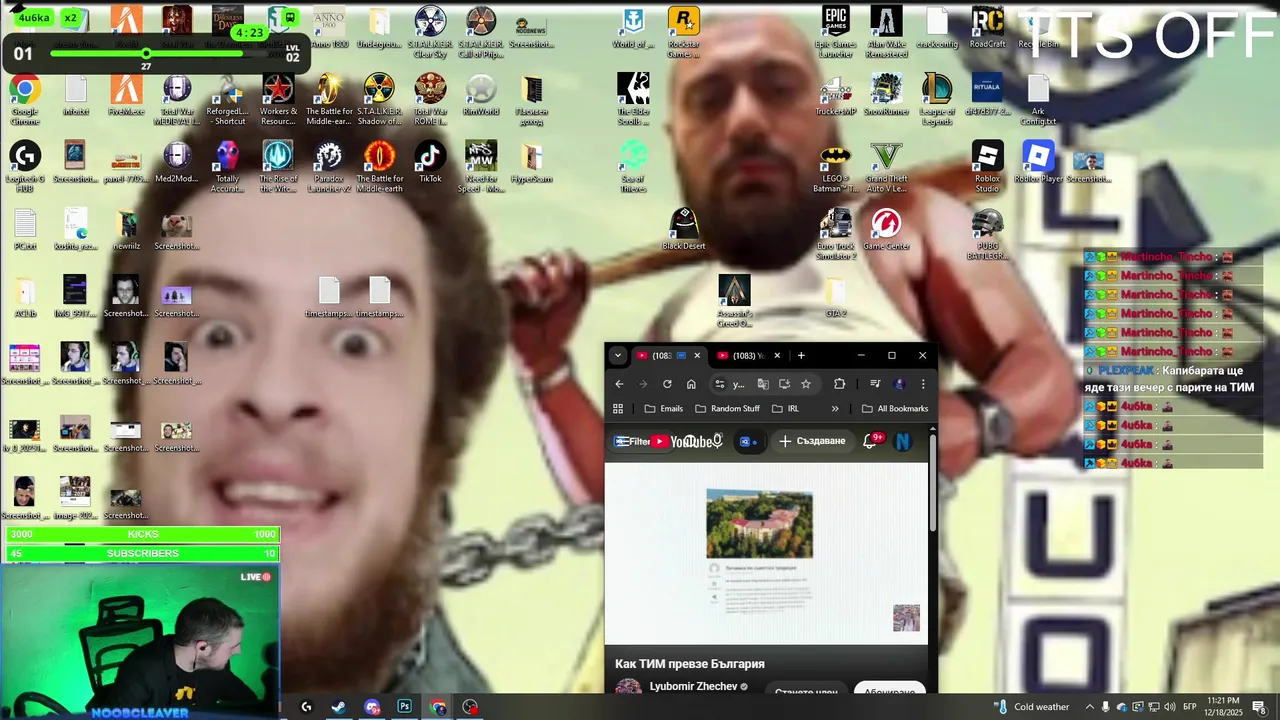1280x720 pixels.
Task: Bookmark this page with the star icon
Action: click(x=806, y=384)
